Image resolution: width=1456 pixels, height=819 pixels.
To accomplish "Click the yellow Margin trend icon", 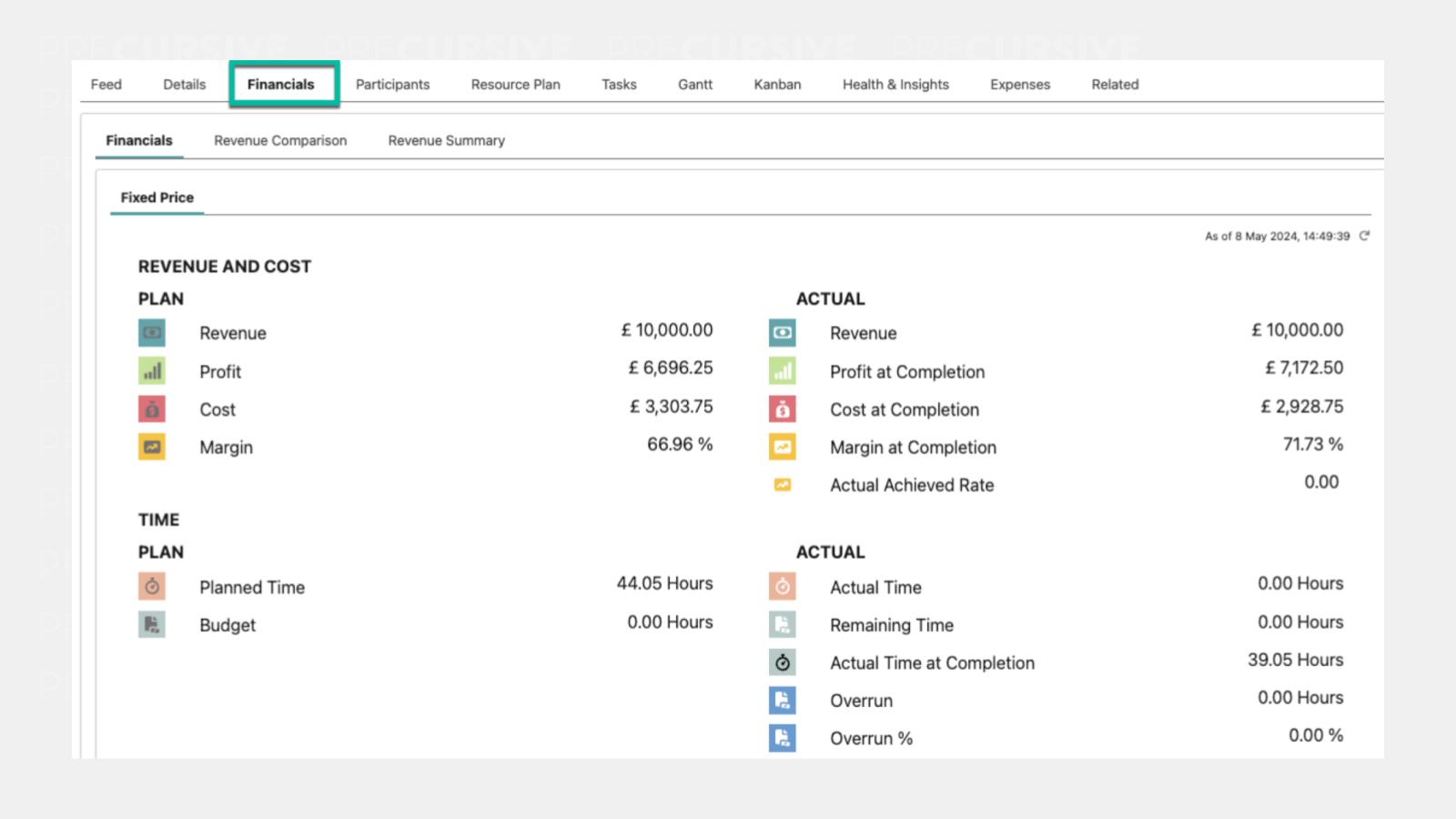I will (152, 447).
